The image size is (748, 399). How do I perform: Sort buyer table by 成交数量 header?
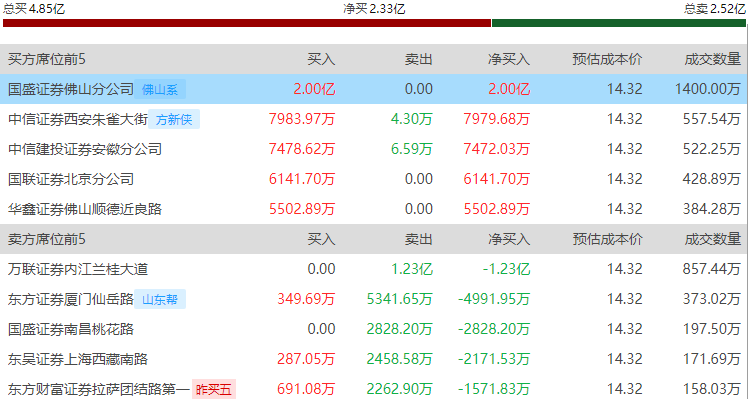pos(713,59)
